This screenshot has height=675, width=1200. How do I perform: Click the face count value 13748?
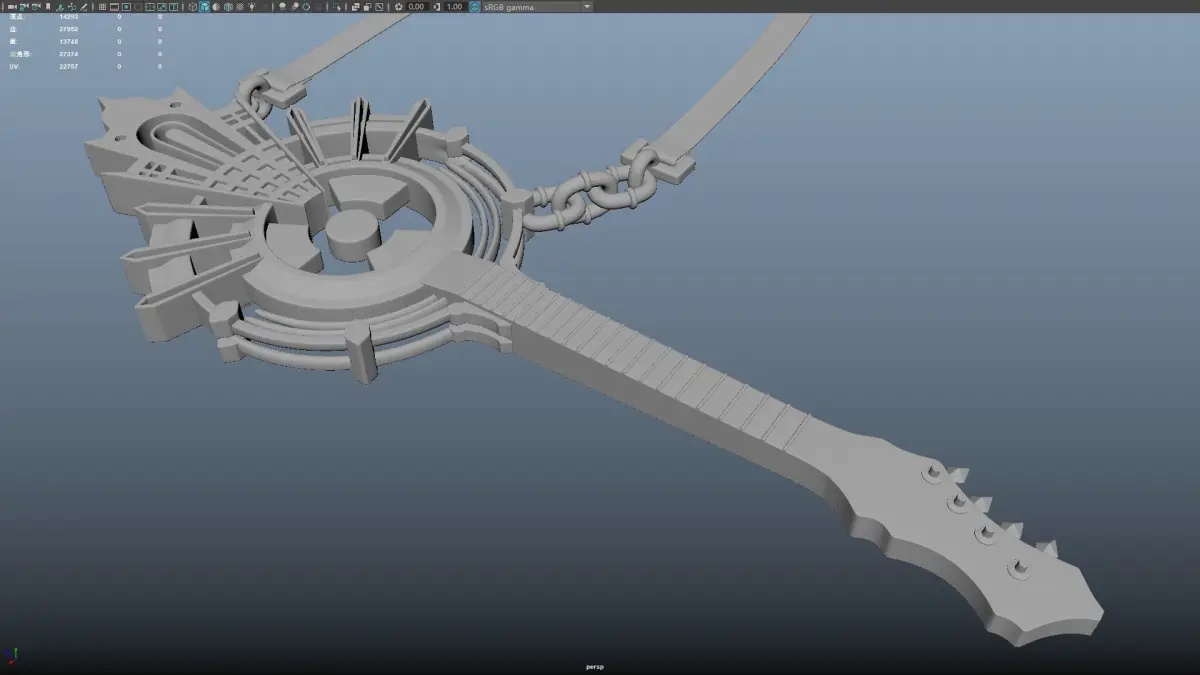tap(69, 41)
